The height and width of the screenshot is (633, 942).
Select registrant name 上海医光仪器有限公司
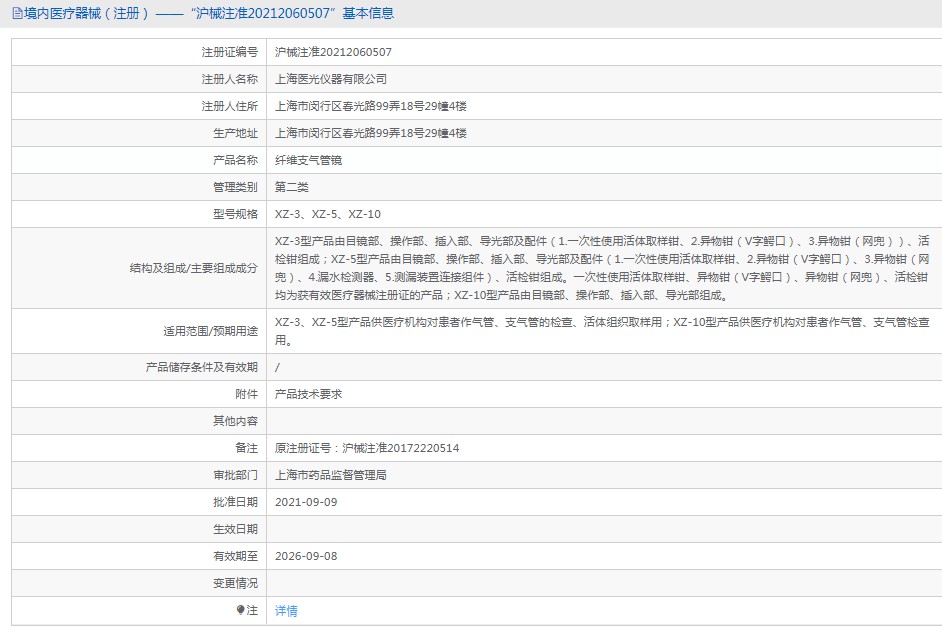pyautogui.click(x=330, y=79)
